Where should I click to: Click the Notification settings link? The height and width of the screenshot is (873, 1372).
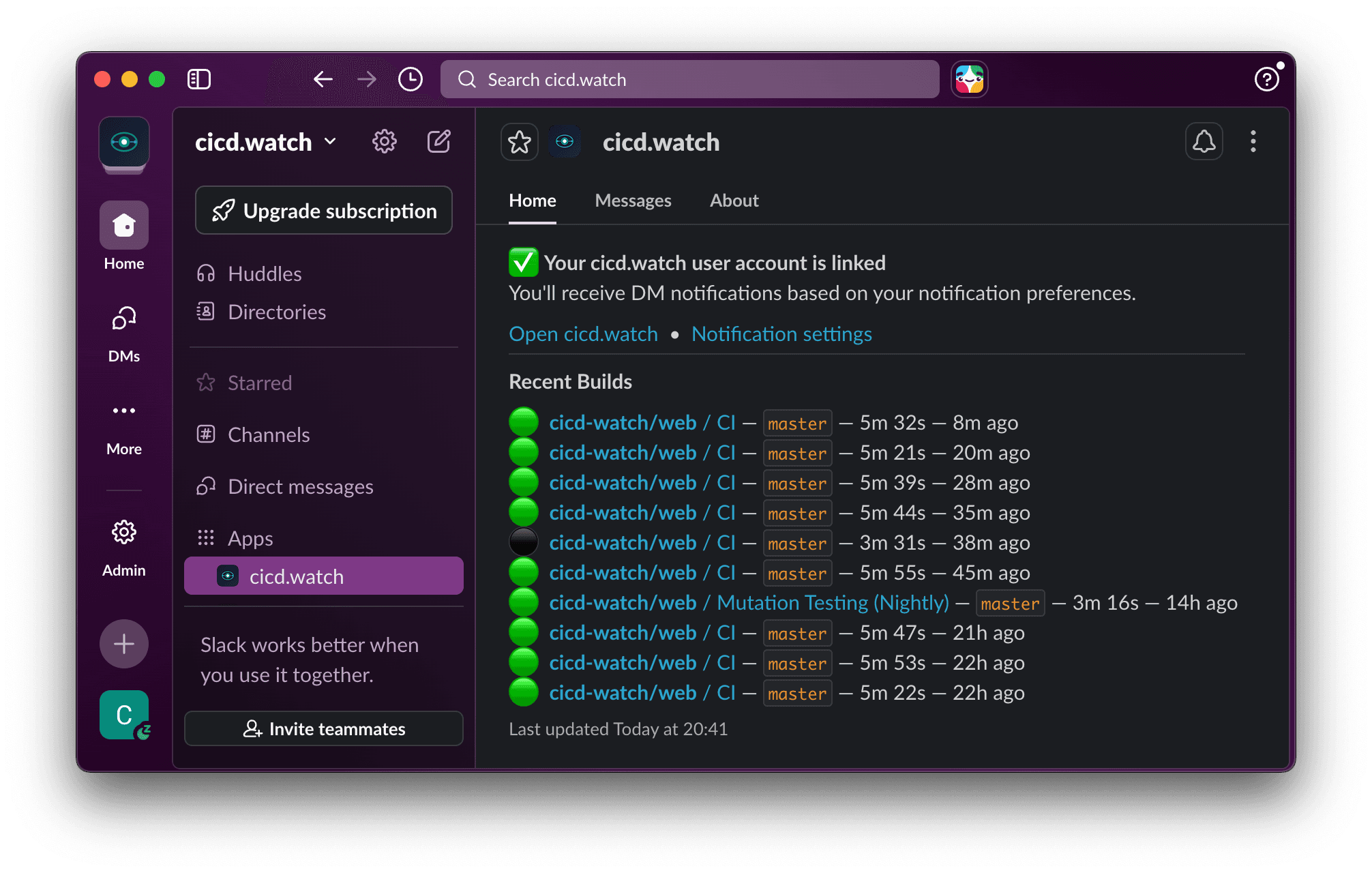point(781,334)
